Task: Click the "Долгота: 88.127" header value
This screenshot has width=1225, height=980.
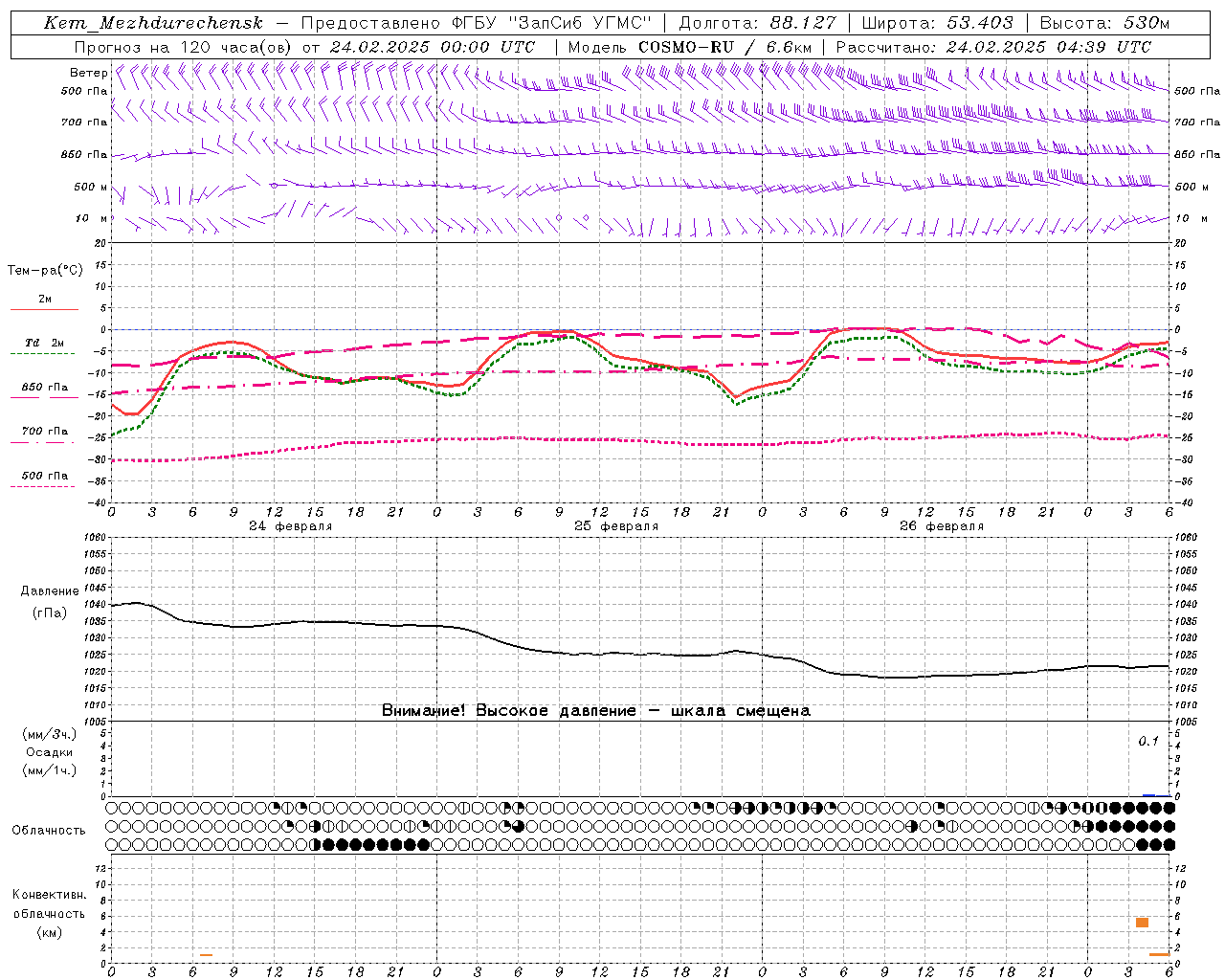Action: click(757, 23)
